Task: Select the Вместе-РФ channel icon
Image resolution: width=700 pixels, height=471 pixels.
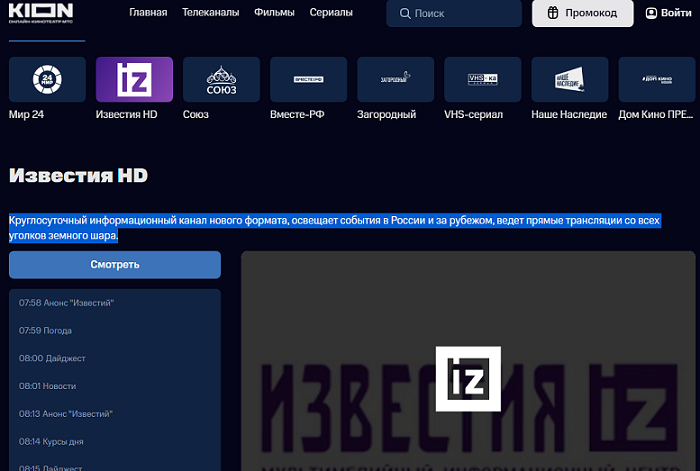Action: (308, 79)
